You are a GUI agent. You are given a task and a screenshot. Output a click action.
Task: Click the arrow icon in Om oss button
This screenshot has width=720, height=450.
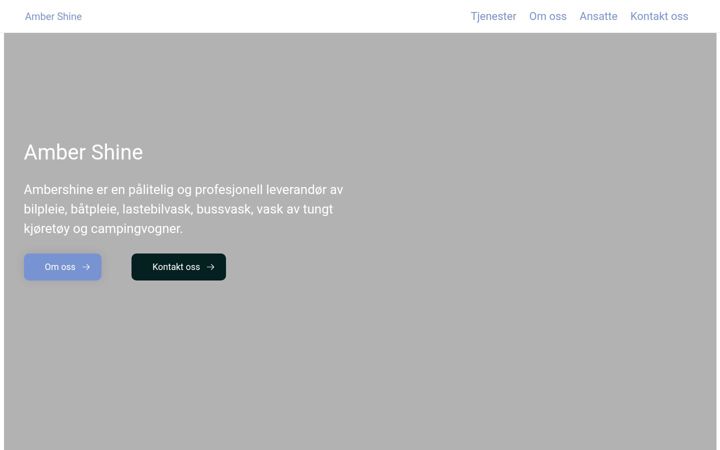(x=86, y=267)
